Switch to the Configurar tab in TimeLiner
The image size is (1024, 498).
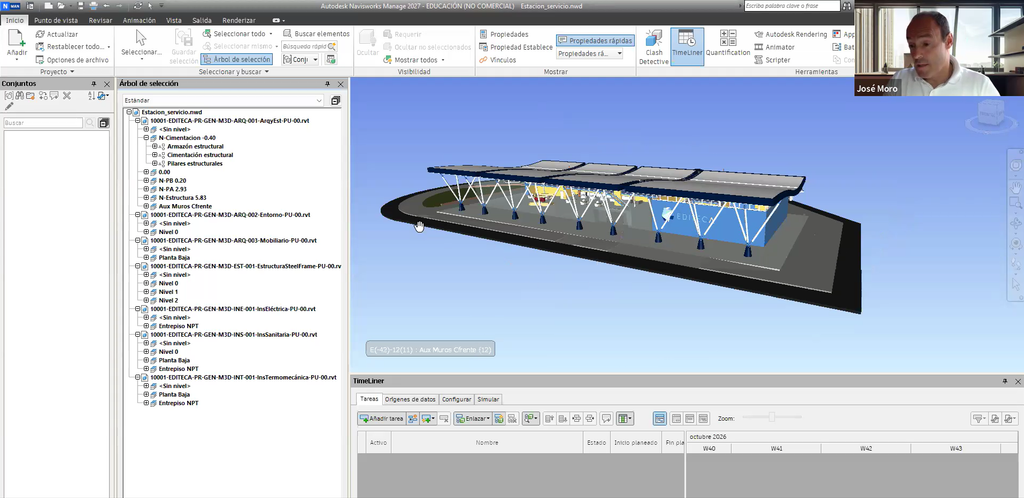456,399
